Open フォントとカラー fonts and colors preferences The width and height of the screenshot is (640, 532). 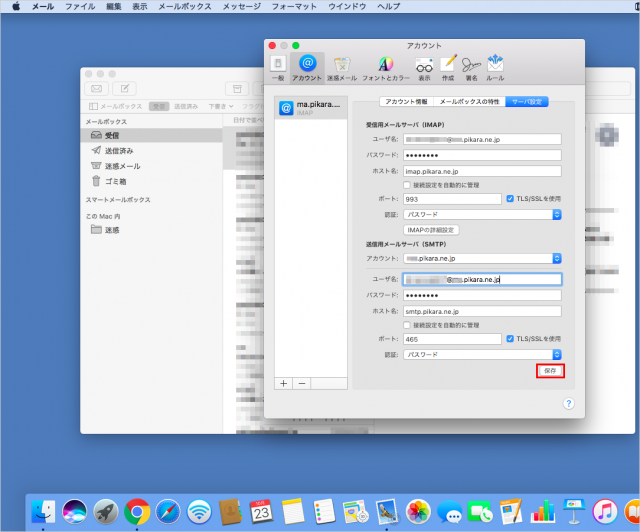384,66
